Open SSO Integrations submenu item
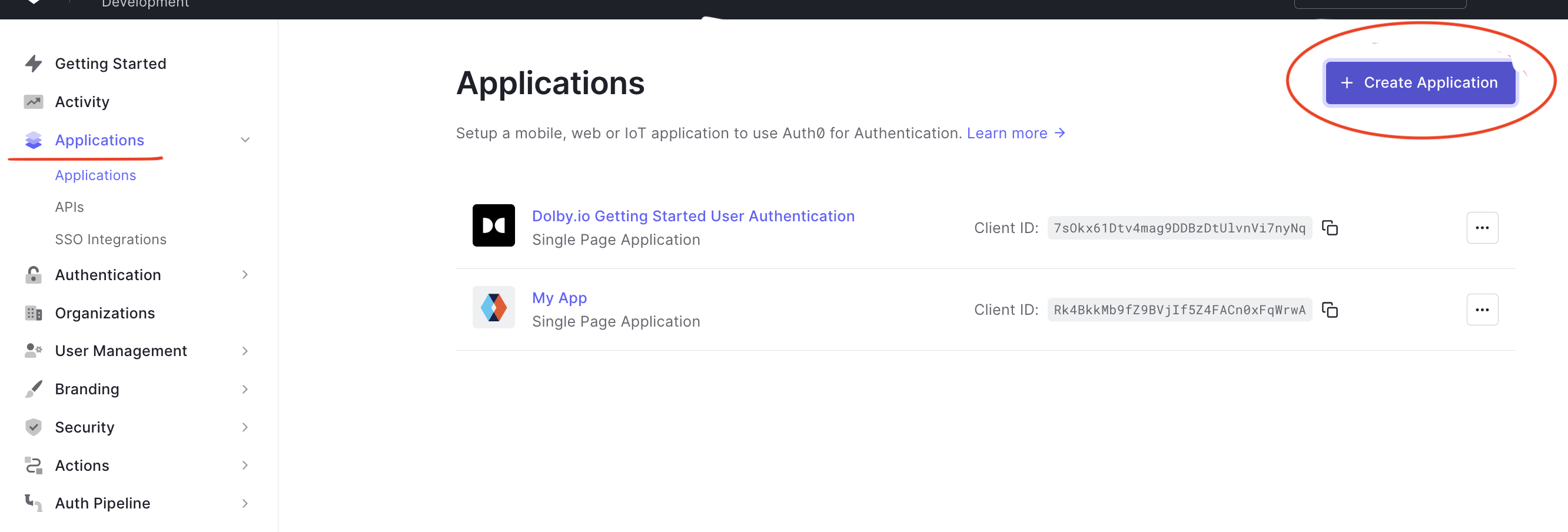 tap(111, 239)
